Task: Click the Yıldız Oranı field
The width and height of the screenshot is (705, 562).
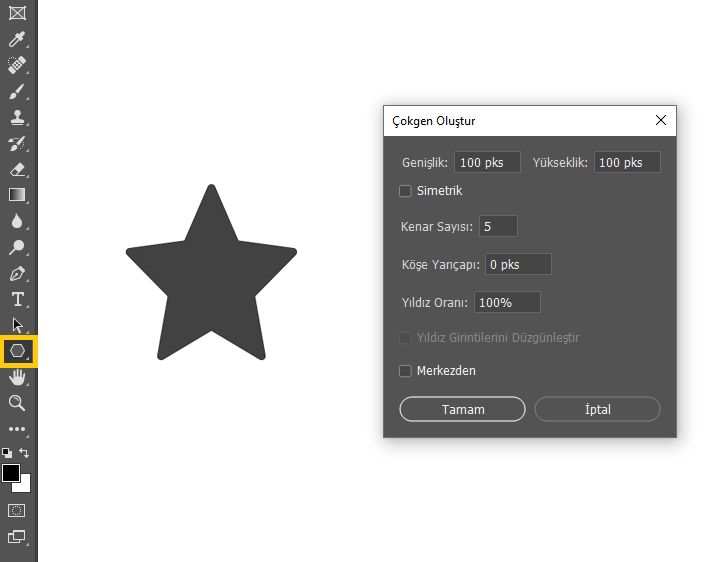Action: (508, 303)
